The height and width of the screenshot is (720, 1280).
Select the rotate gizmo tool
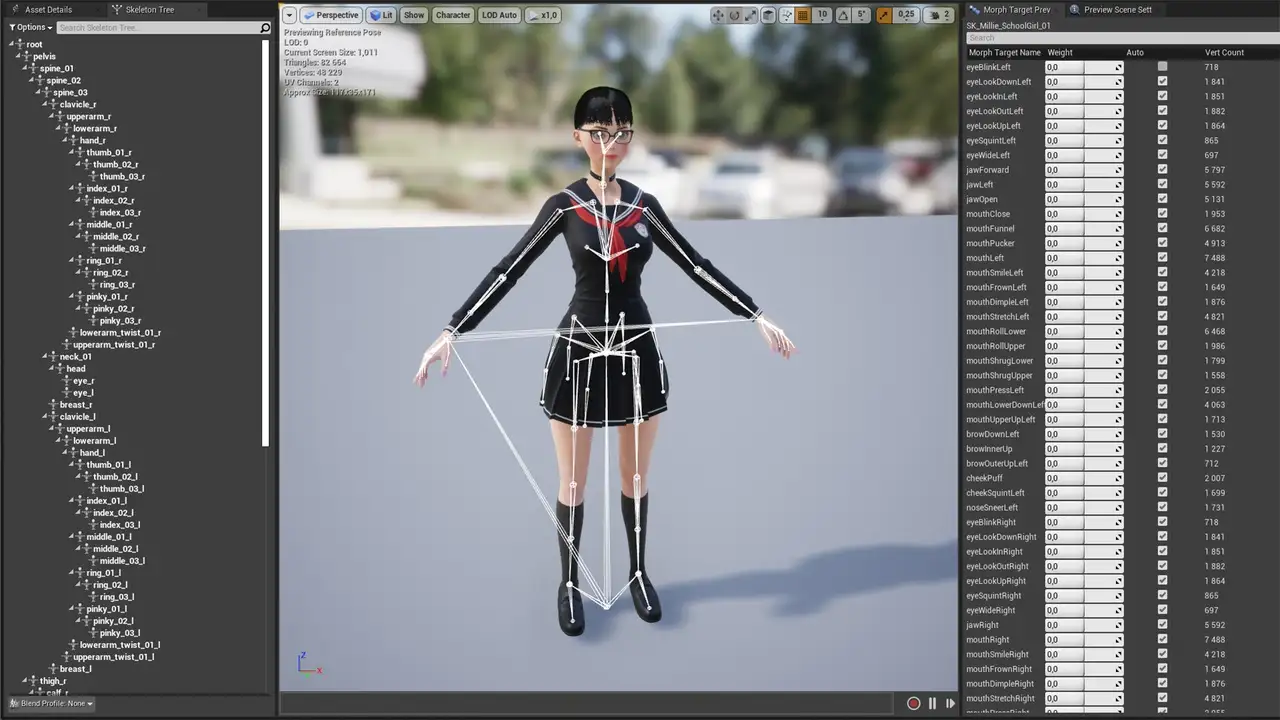pyautogui.click(x=735, y=15)
